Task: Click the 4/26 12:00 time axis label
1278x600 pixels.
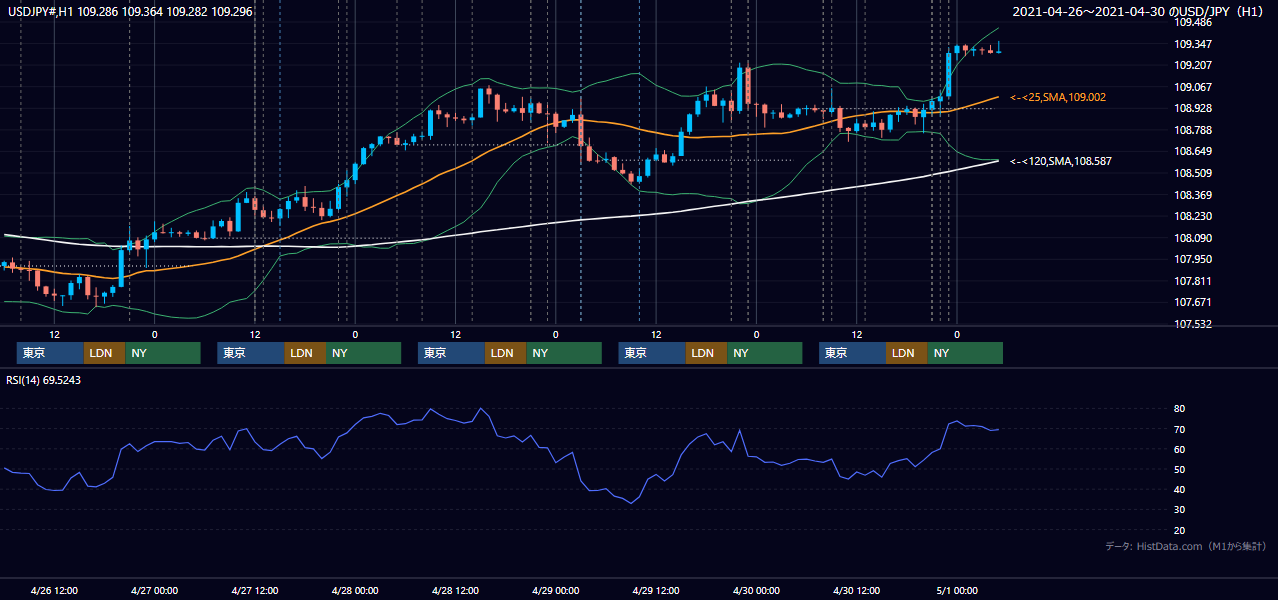Action: [x=54, y=590]
